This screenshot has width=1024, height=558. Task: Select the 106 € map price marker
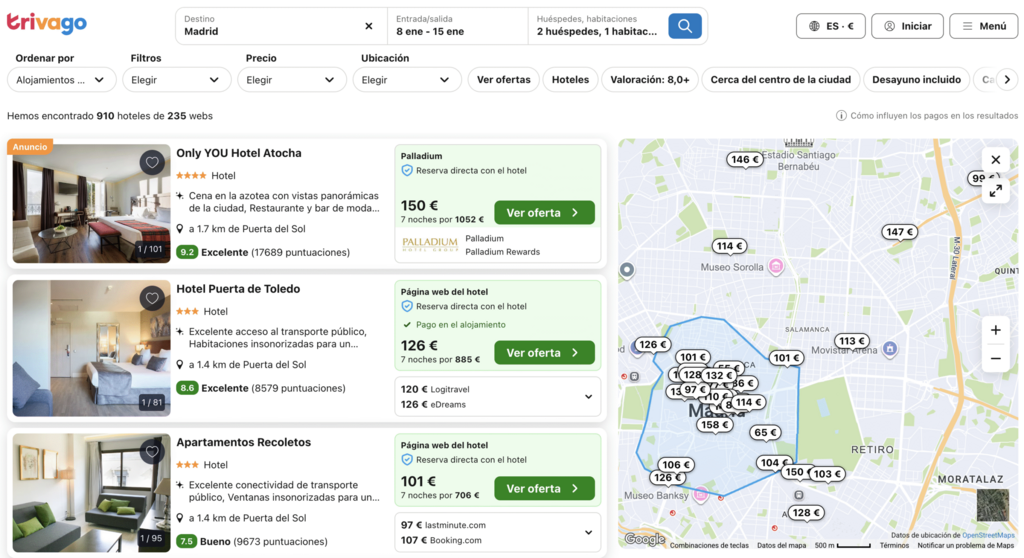coord(675,465)
